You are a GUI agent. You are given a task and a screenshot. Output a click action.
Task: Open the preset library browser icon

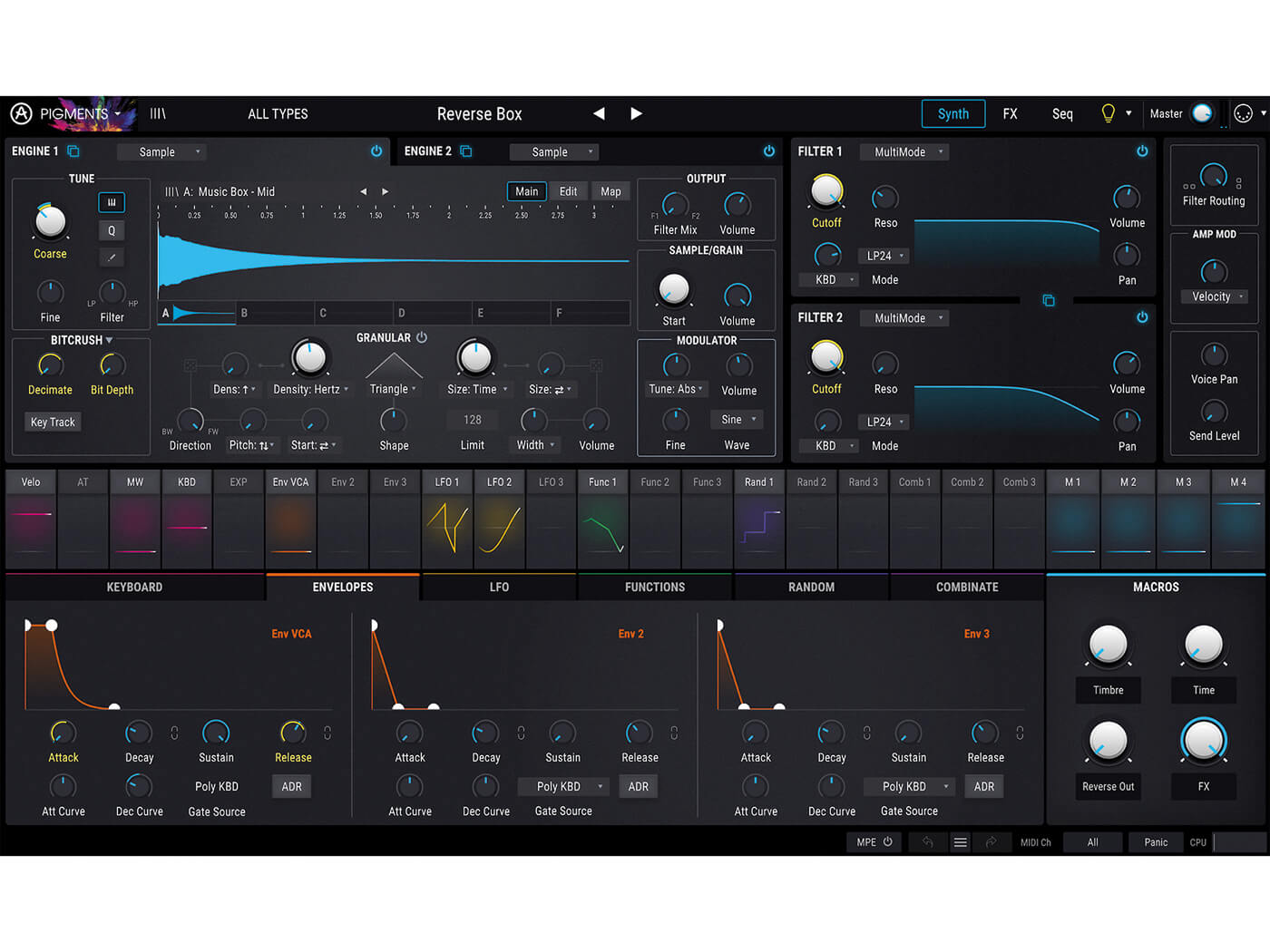pos(158,113)
